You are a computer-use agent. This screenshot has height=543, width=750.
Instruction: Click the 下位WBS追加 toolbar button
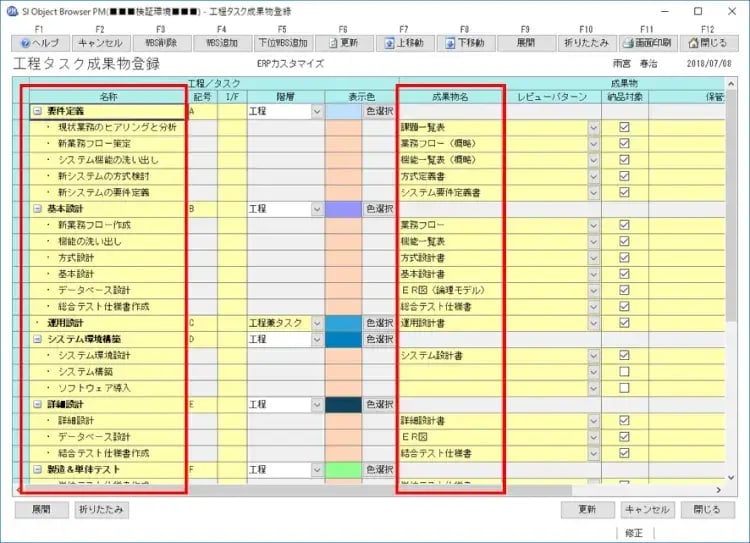(x=283, y=43)
